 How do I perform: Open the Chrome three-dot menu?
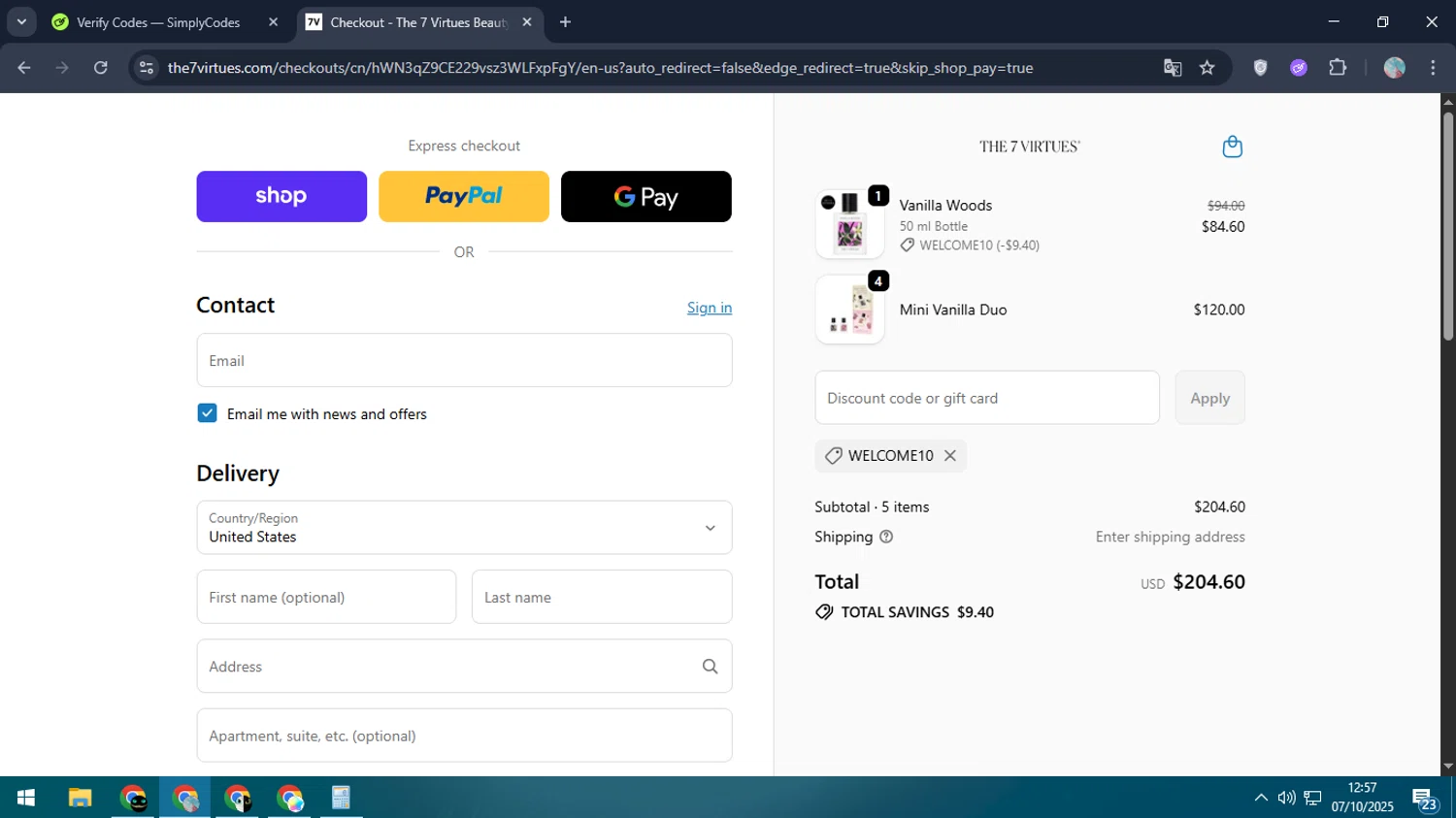[1433, 68]
